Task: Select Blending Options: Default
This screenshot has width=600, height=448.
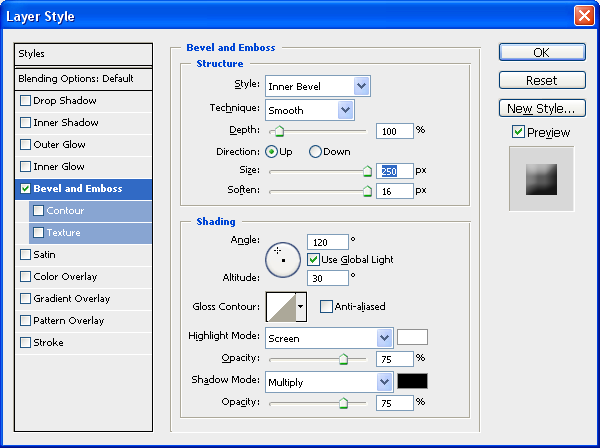Action: point(83,79)
